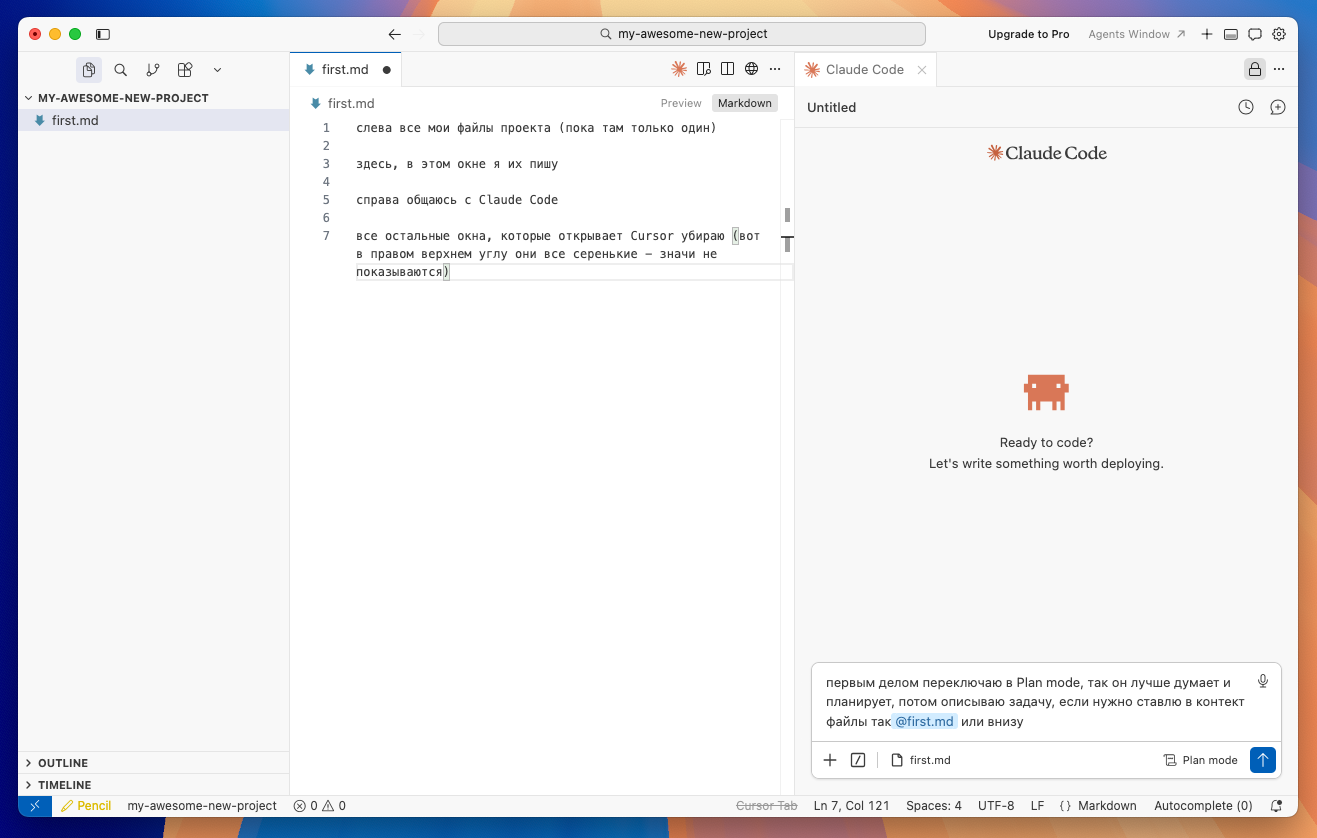The width and height of the screenshot is (1317, 838).
Task: Switch the Plan mode selector
Action: pos(1200,760)
